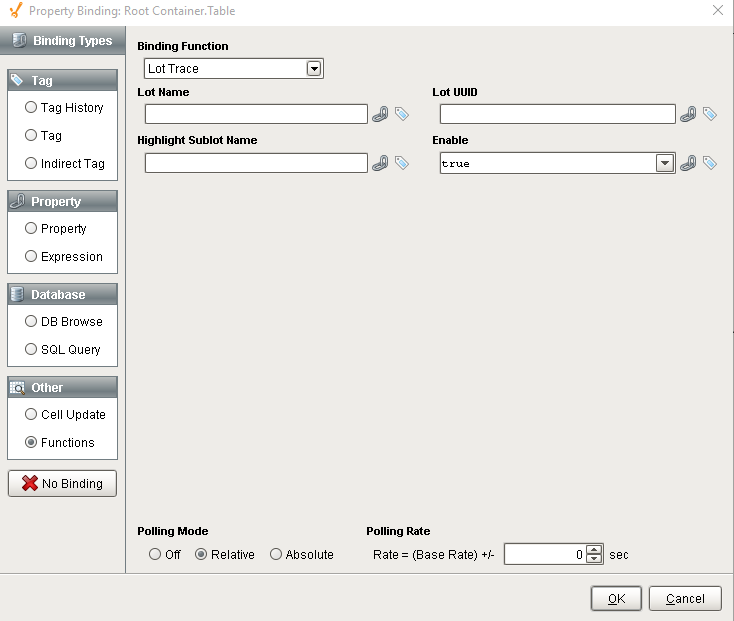734x621 pixels.
Task: Click the link icon beside Lot UUID
Action: [x=688, y=114]
